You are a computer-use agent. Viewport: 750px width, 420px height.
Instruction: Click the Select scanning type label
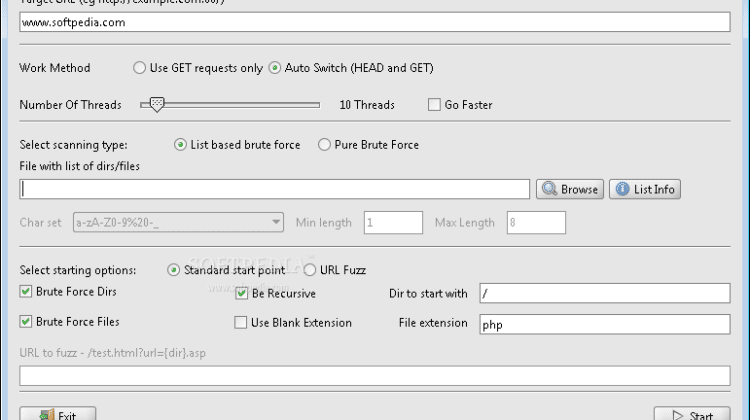[73, 145]
